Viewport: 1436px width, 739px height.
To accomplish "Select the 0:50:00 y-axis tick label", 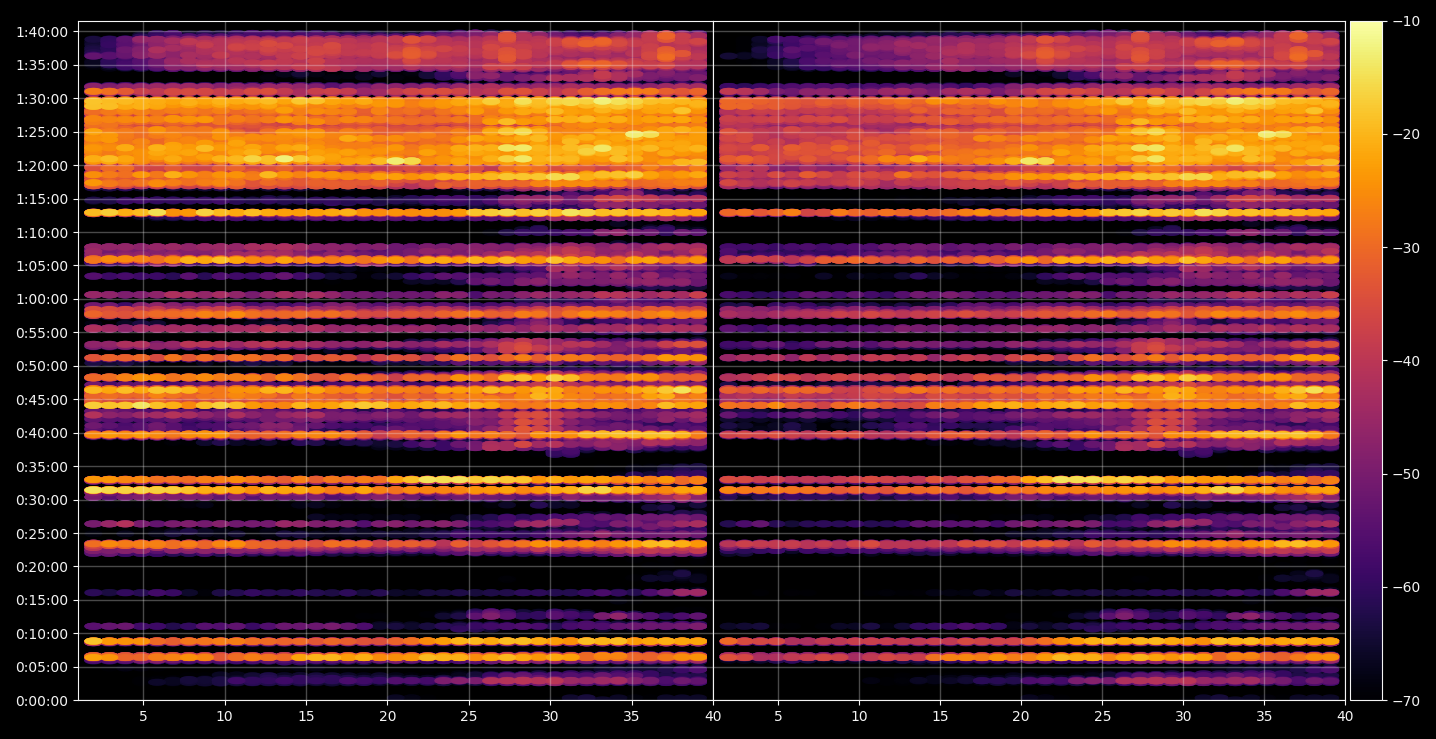I will point(42,366).
